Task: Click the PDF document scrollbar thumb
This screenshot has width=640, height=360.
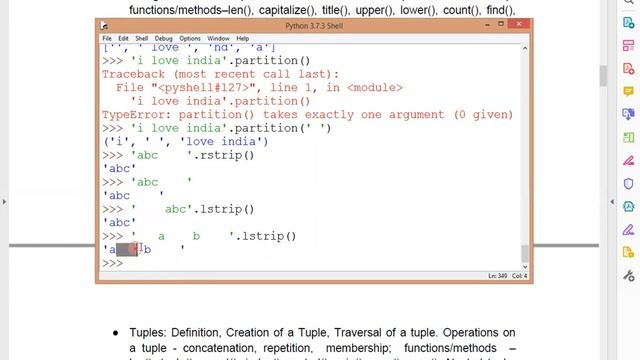Action: pos(603,76)
